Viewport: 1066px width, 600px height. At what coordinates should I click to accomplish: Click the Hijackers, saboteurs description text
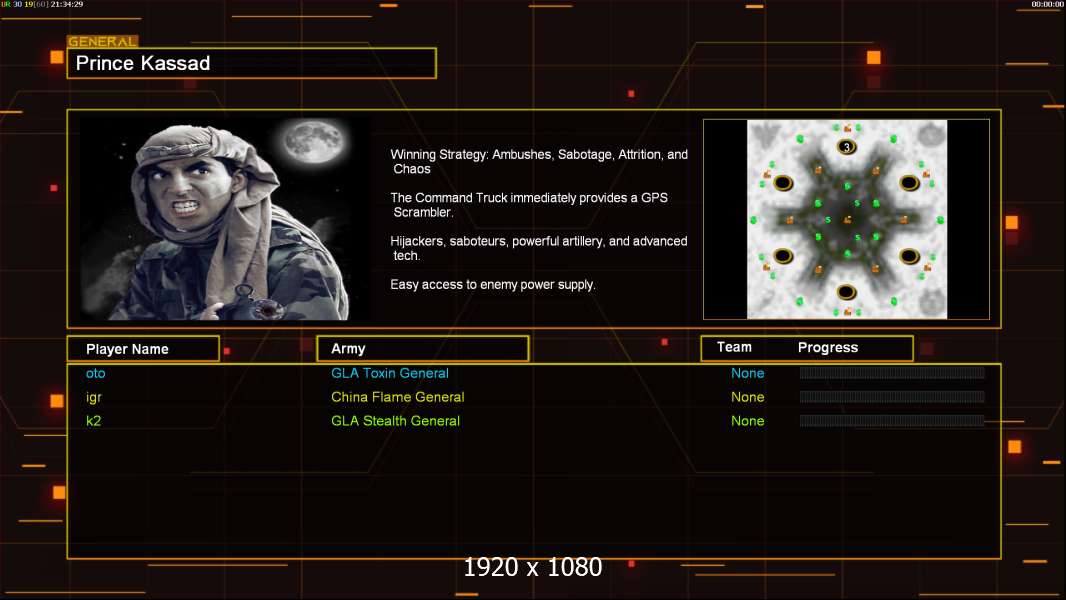pyautogui.click(x=538, y=248)
